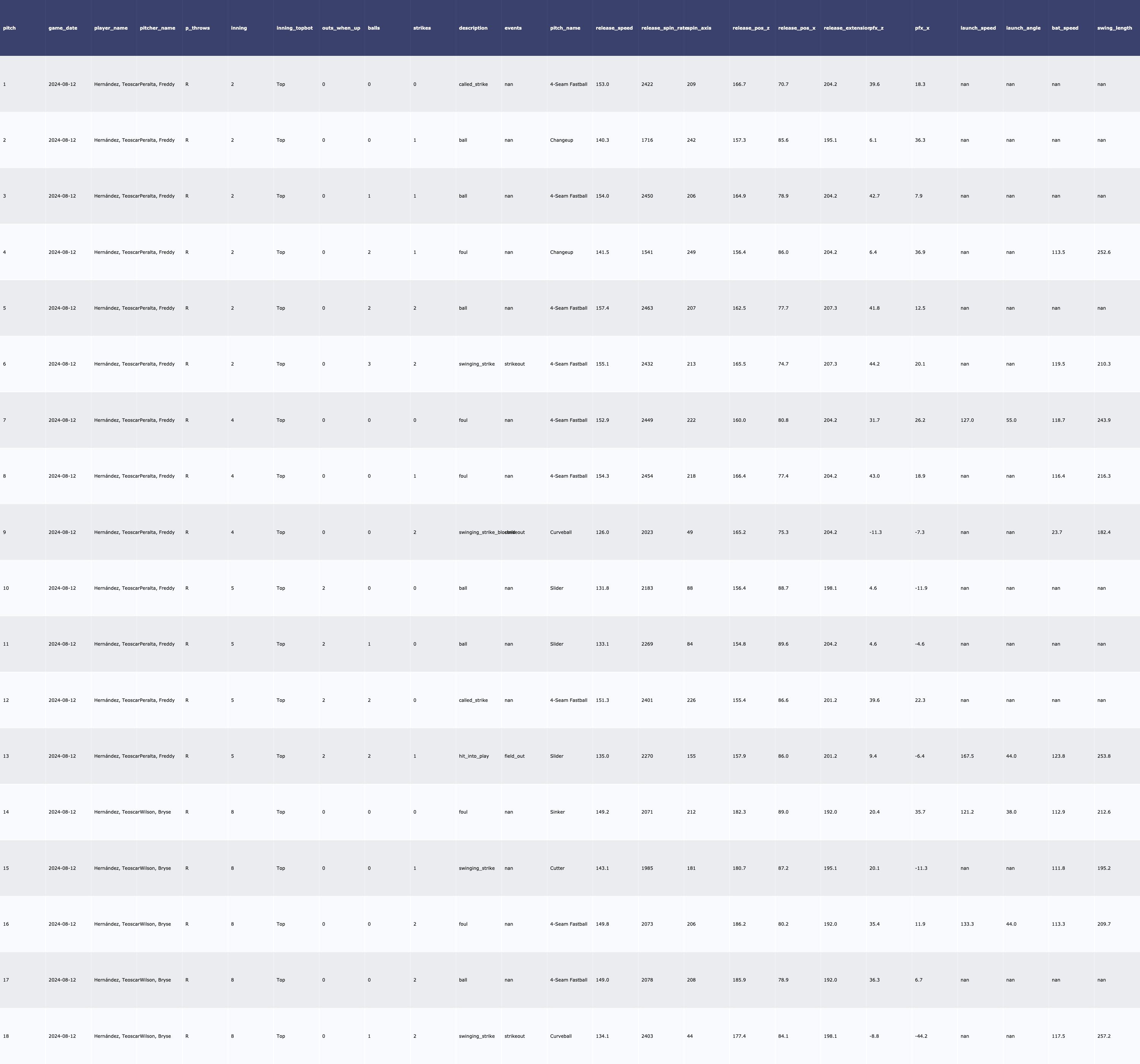Click the pitcher_name column header
Viewport: 1140px width, 1064px height.
[x=157, y=28]
